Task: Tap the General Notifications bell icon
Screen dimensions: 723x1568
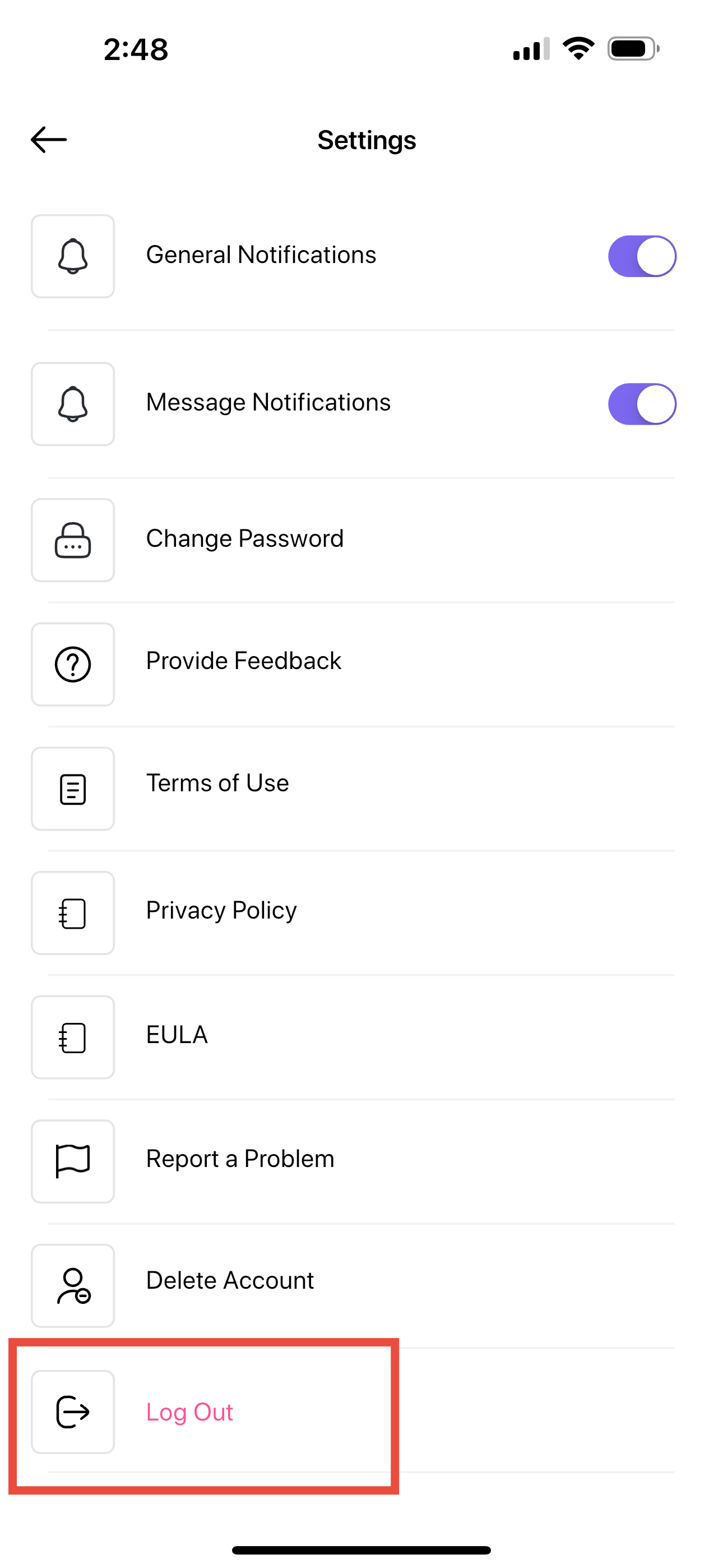Action: point(73,256)
